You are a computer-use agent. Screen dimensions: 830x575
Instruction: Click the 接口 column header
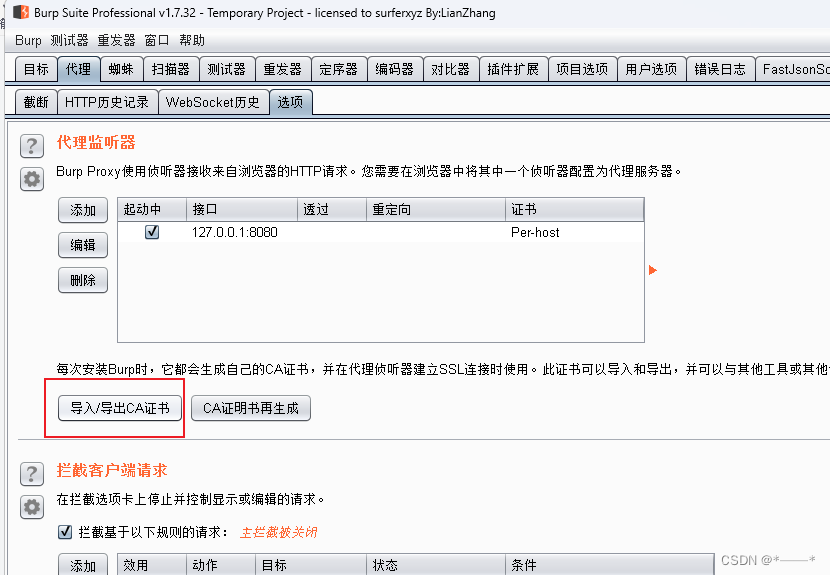(242, 210)
